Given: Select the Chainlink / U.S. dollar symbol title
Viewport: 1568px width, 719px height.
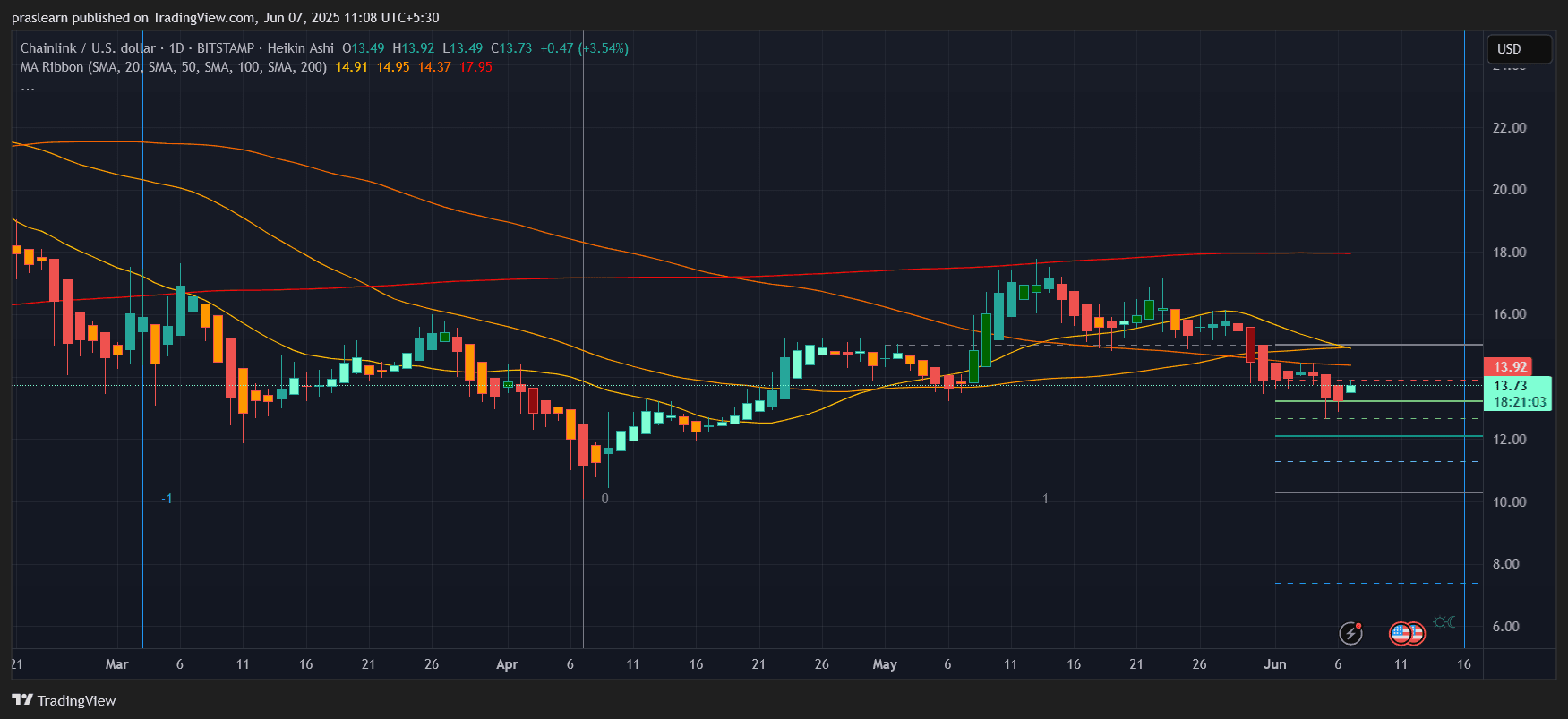Looking at the screenshot, I should 88,48.
